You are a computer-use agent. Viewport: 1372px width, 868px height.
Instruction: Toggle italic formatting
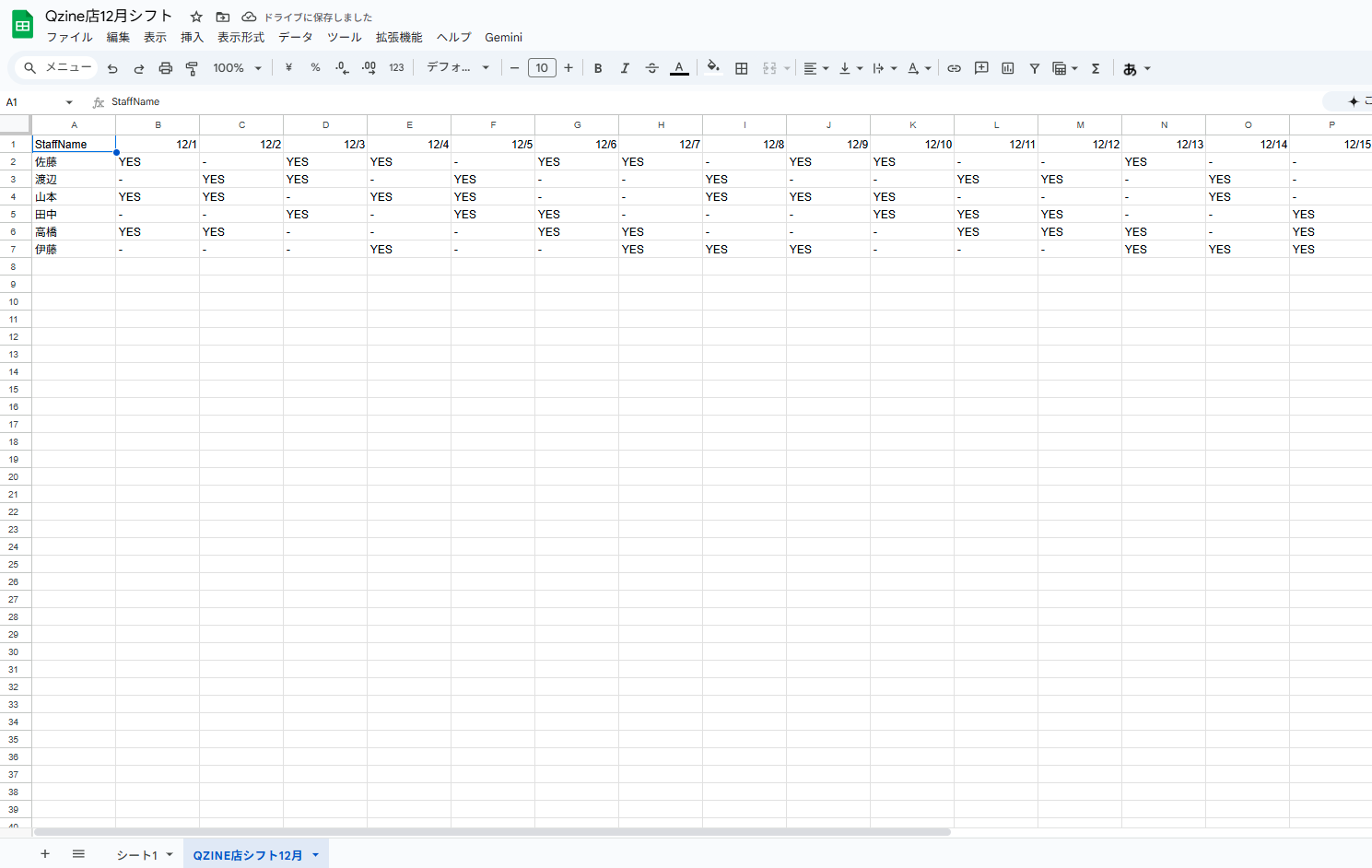(625, 68)
